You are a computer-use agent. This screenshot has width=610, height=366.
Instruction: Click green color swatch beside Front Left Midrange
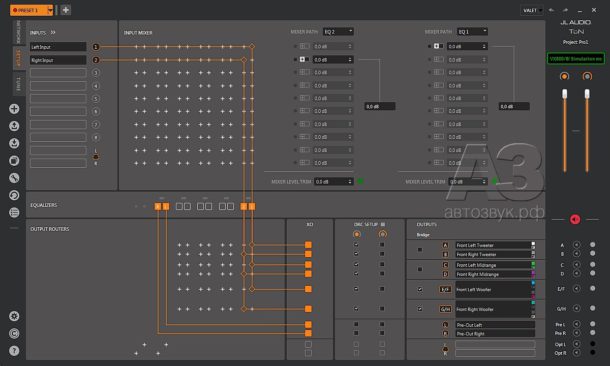coord(533,264)
